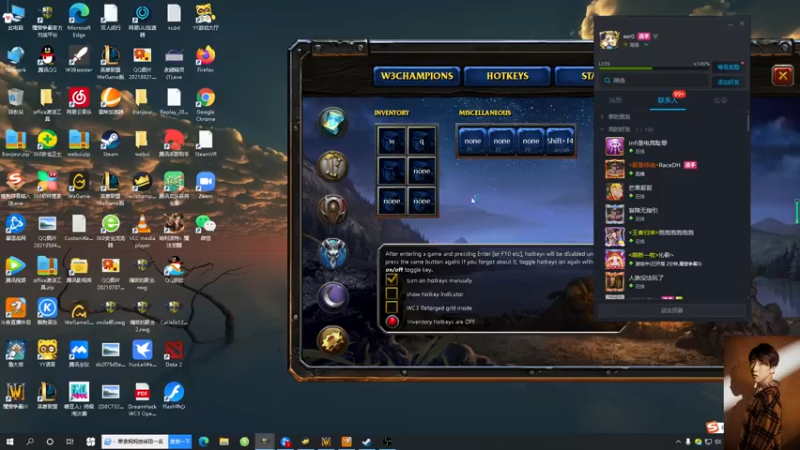This screenshot has width=800, height=450.
Task: Launch Firefox from the desktop
Action: [x=205, y=59]
